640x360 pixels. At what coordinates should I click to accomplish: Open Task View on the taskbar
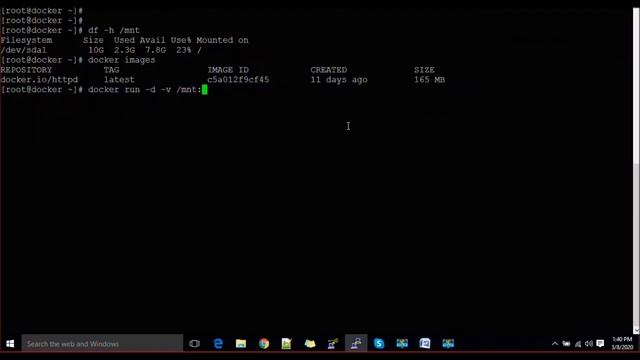coord(195,344)
